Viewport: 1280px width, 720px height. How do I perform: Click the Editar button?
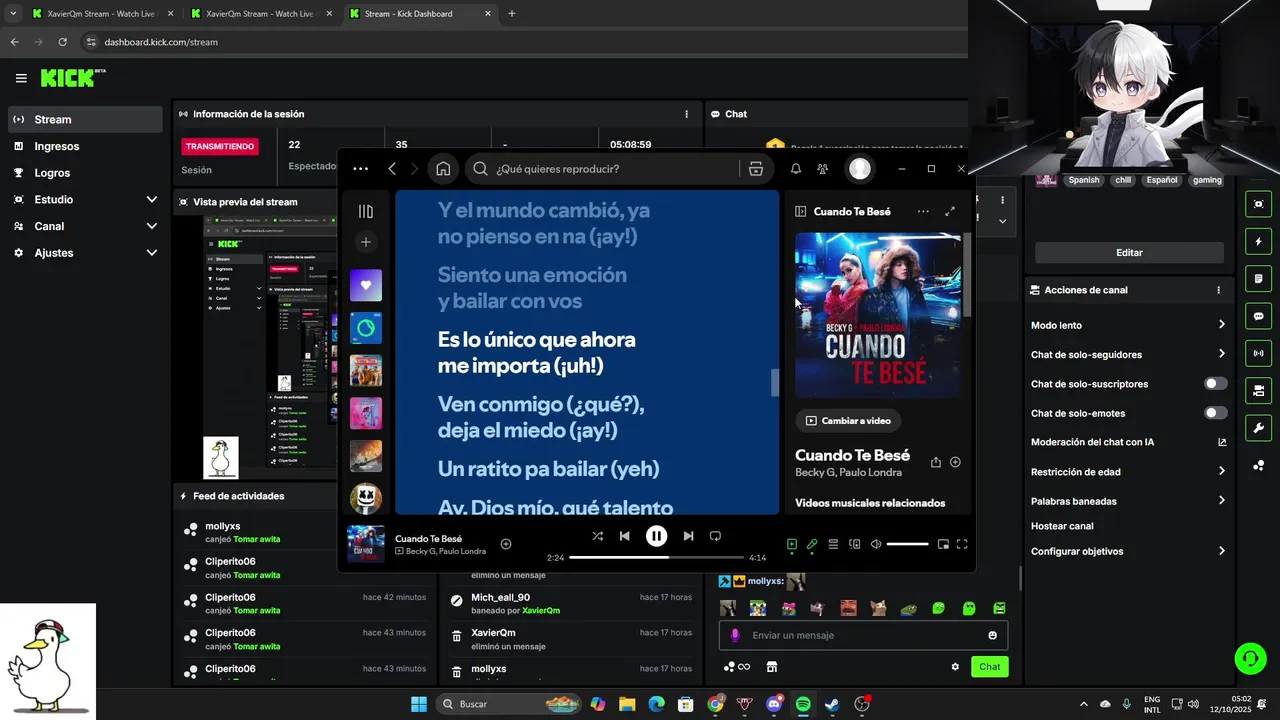point(1129,253)
